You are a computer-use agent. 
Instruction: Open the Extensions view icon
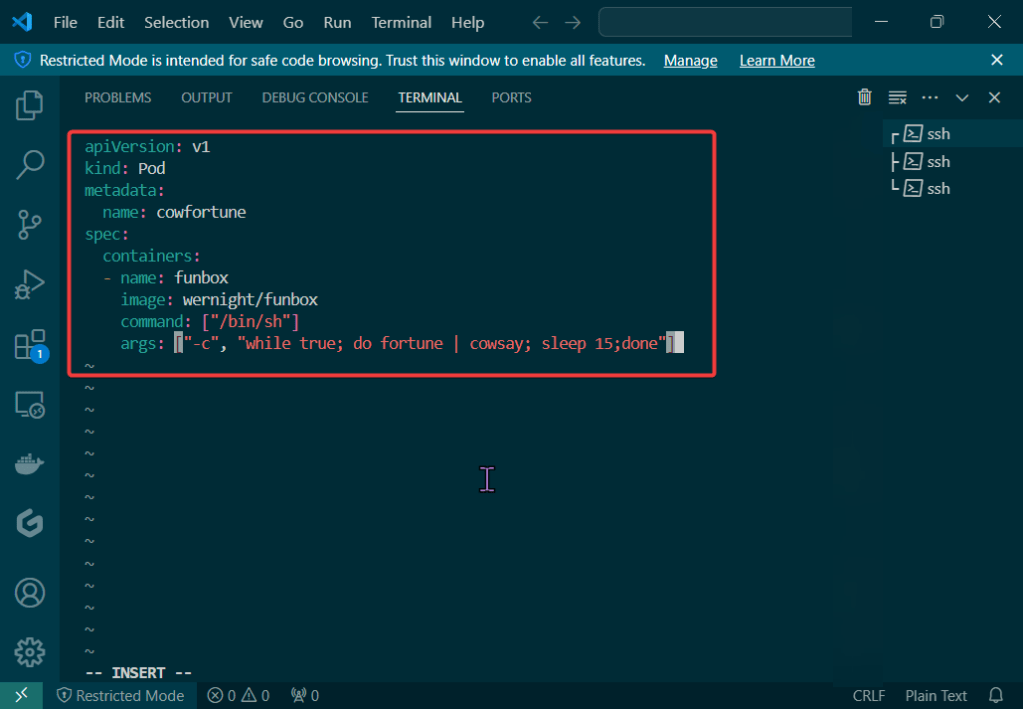(x=30, y=345)
